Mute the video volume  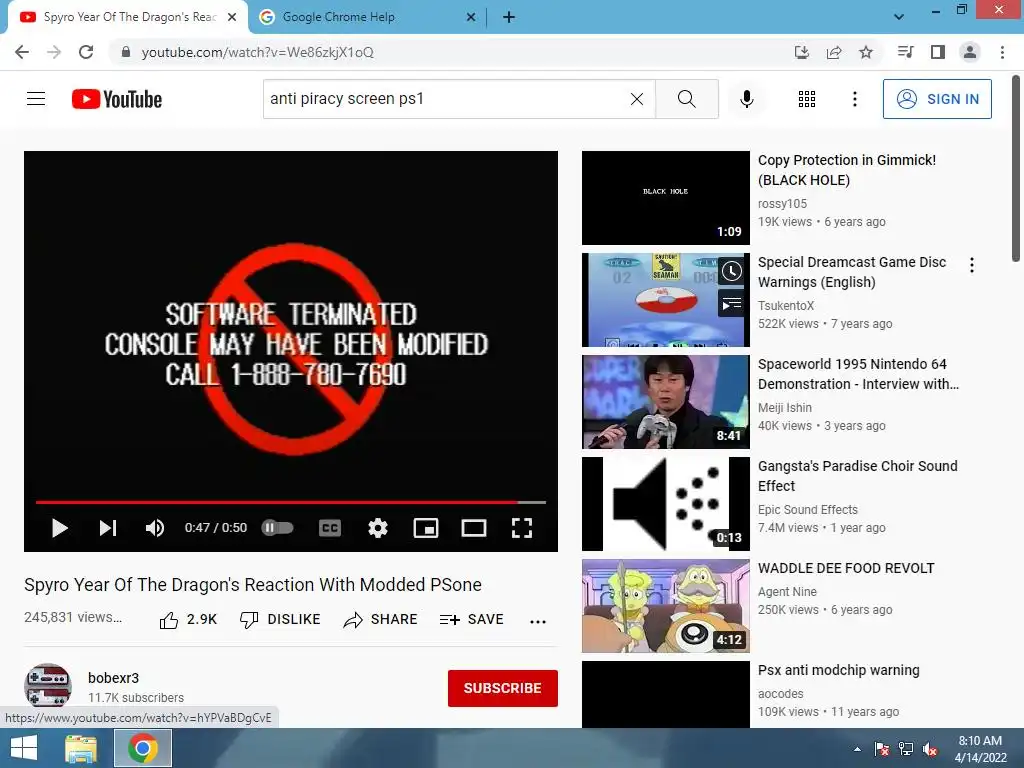[155, 528]
